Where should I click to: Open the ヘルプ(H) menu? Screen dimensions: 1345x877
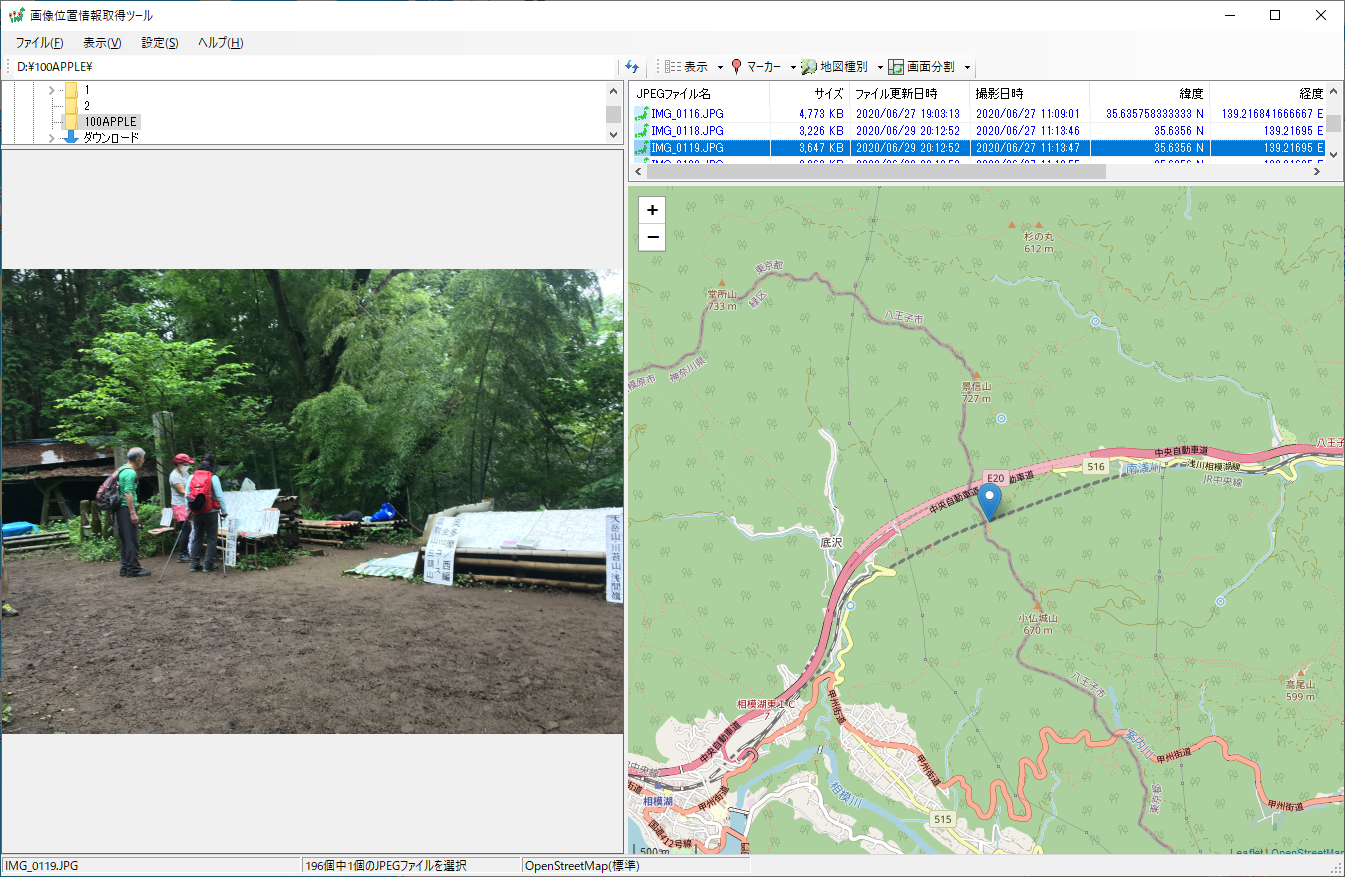click(x=220, y=43)
